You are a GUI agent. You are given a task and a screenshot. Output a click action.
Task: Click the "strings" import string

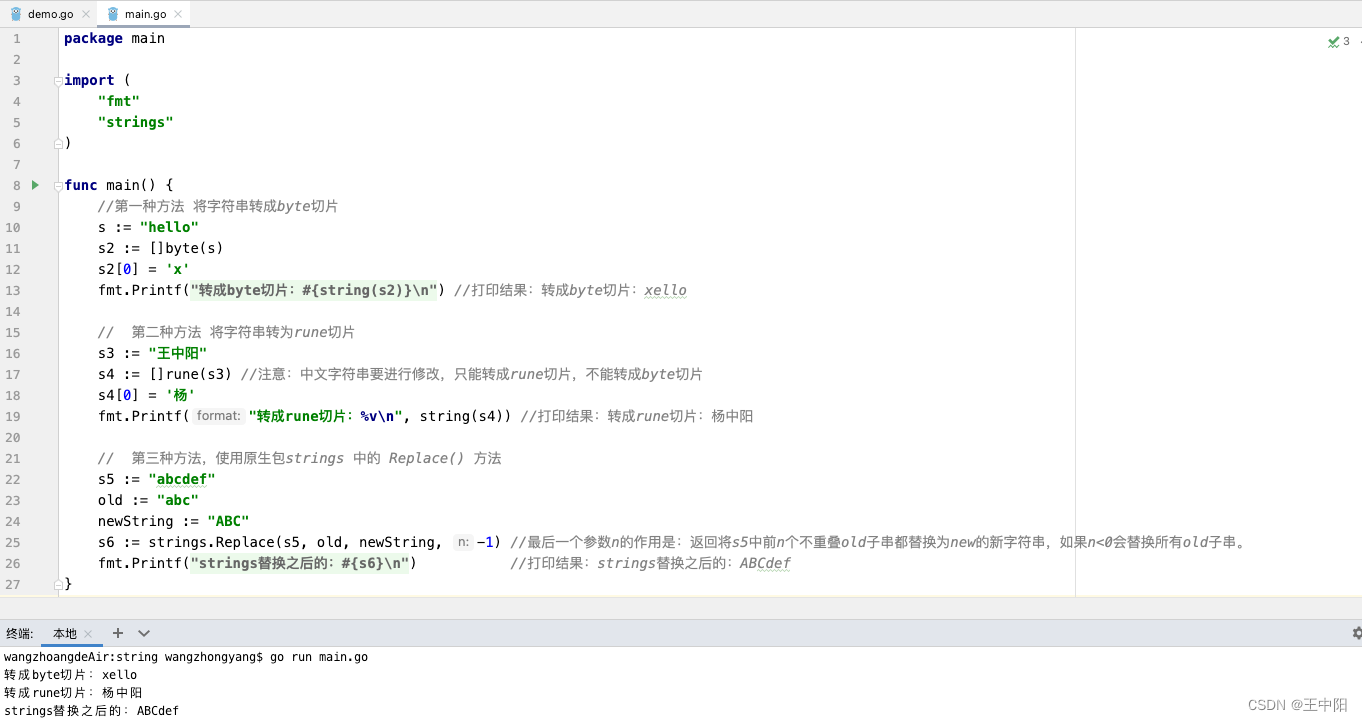click(x=136, y=122)
